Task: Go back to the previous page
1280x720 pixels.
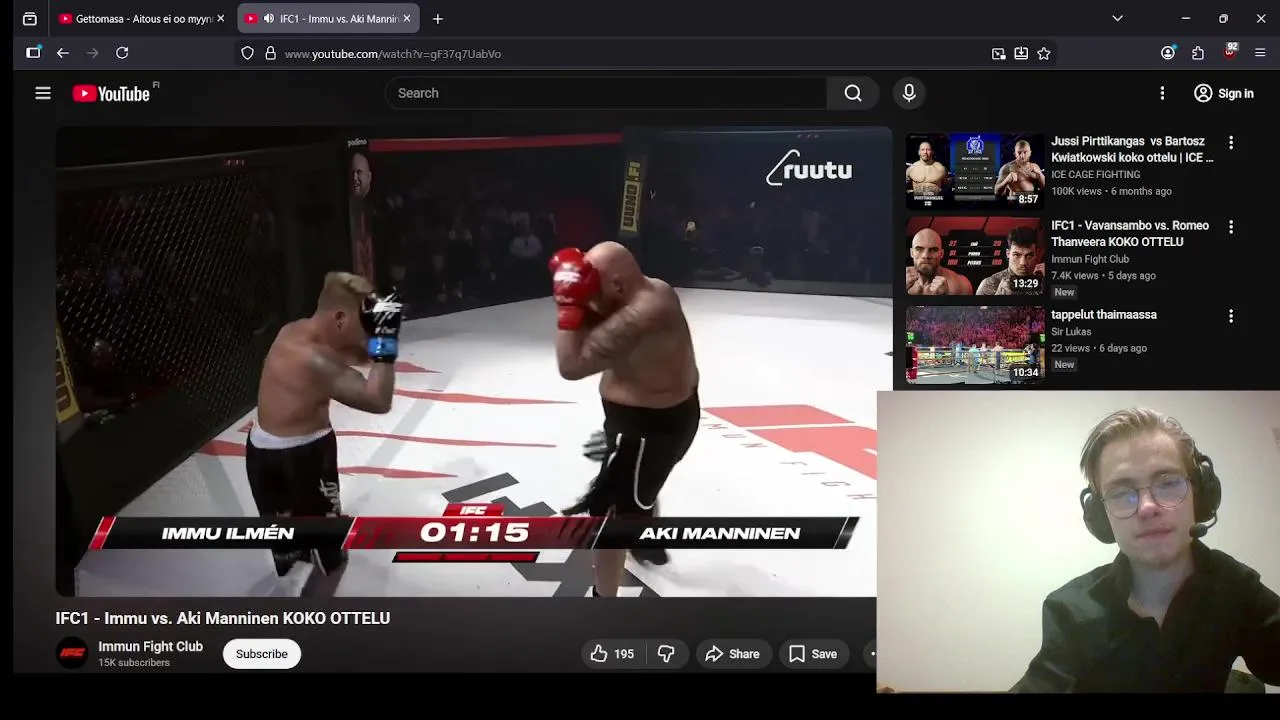Action: (63, 53)
